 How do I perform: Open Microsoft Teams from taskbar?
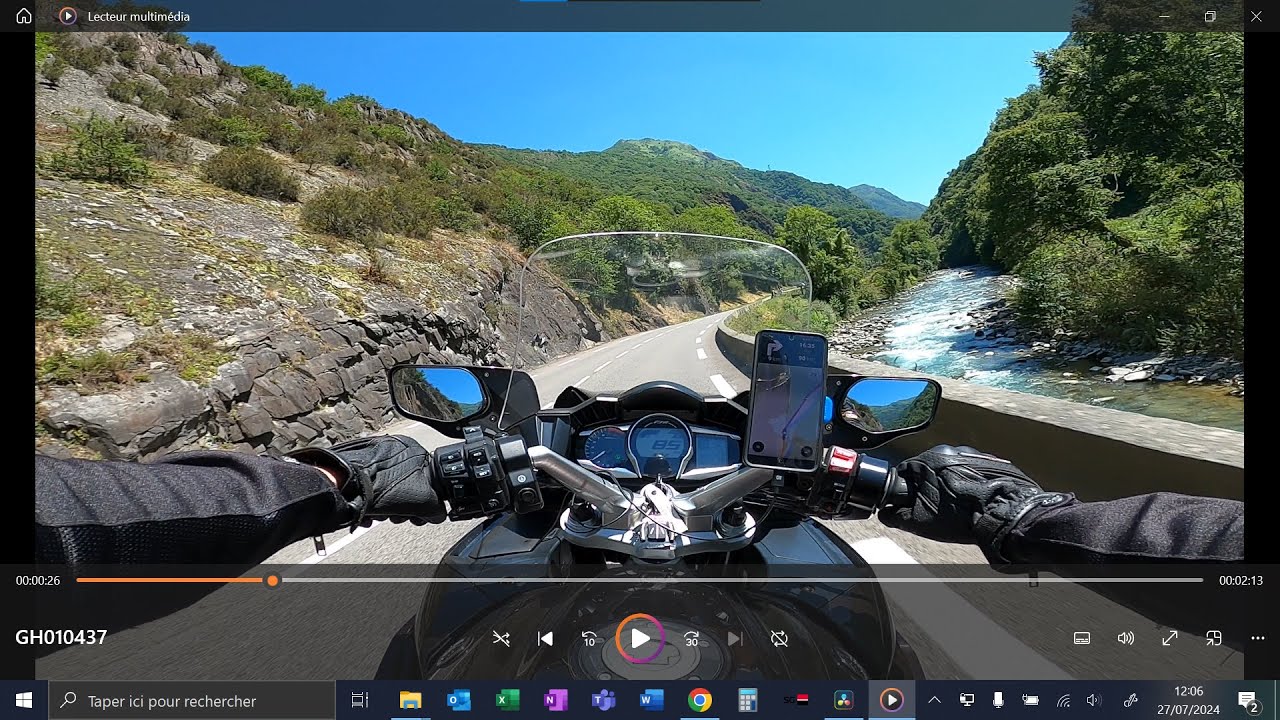[603, 700]
